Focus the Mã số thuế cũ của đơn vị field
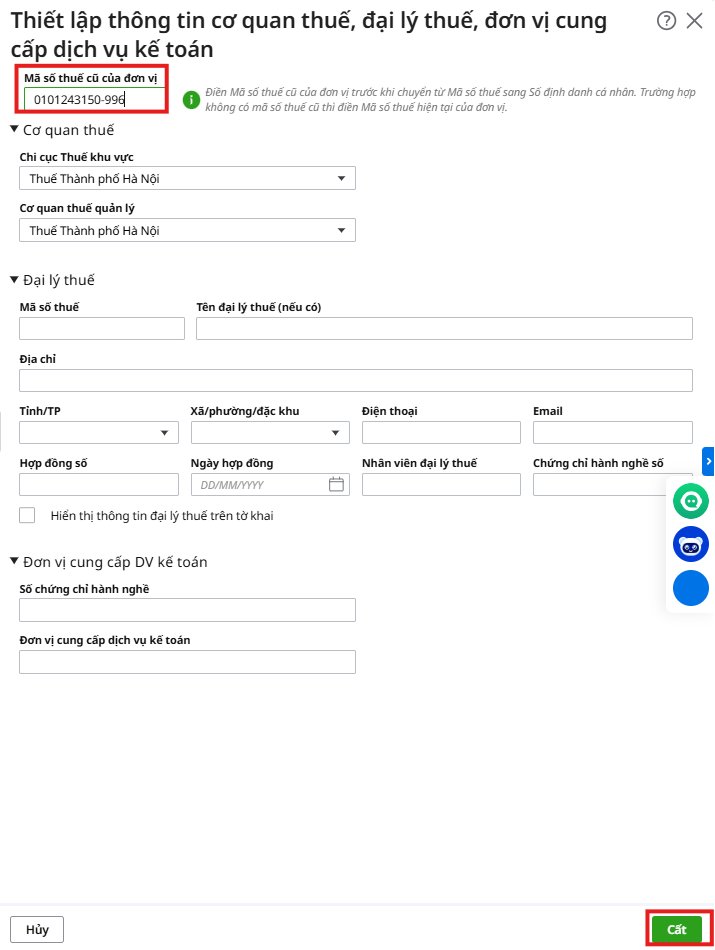 pos(95,99)
